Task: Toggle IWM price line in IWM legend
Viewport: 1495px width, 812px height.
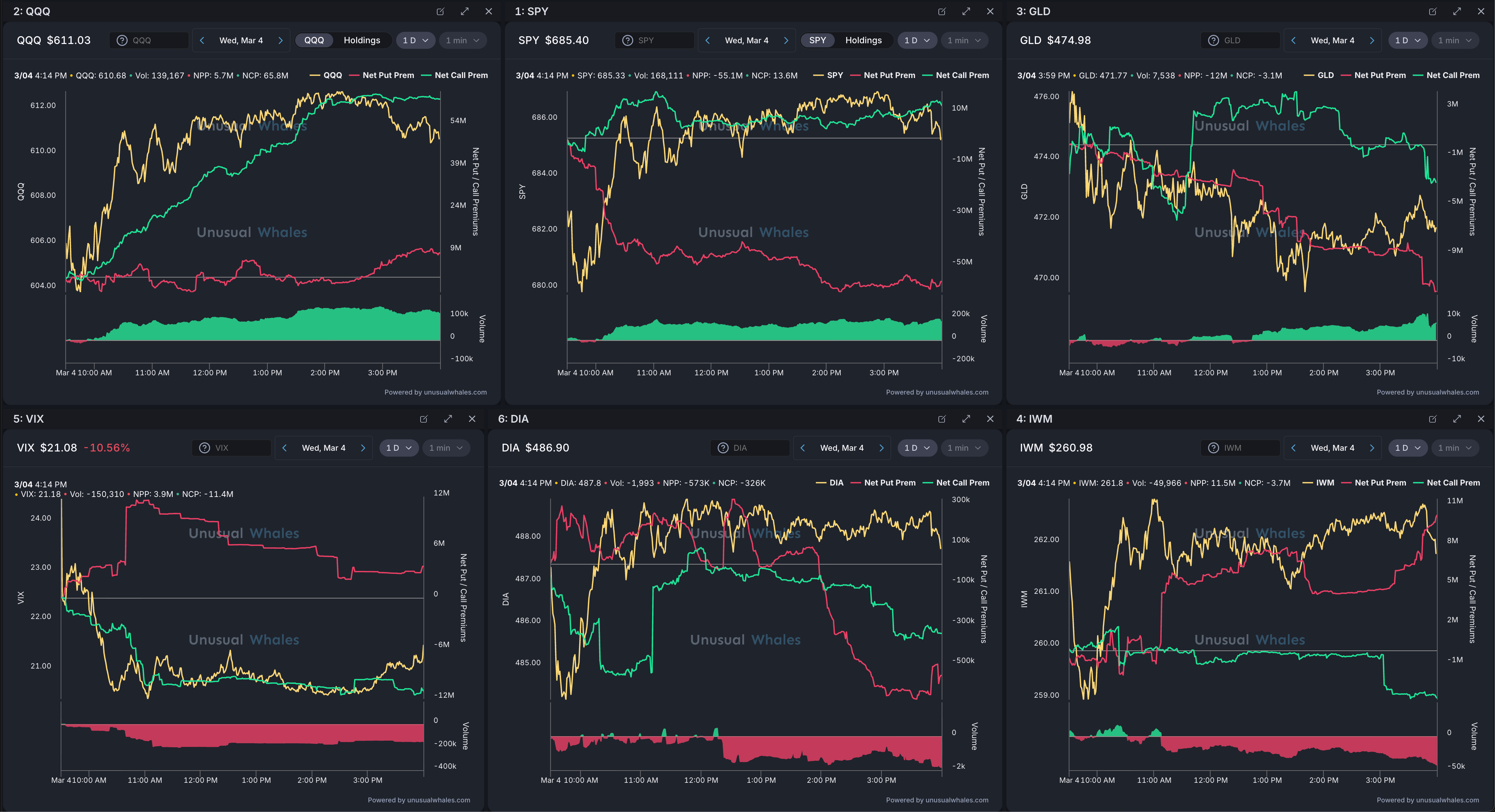Action: pos(1324,483)
